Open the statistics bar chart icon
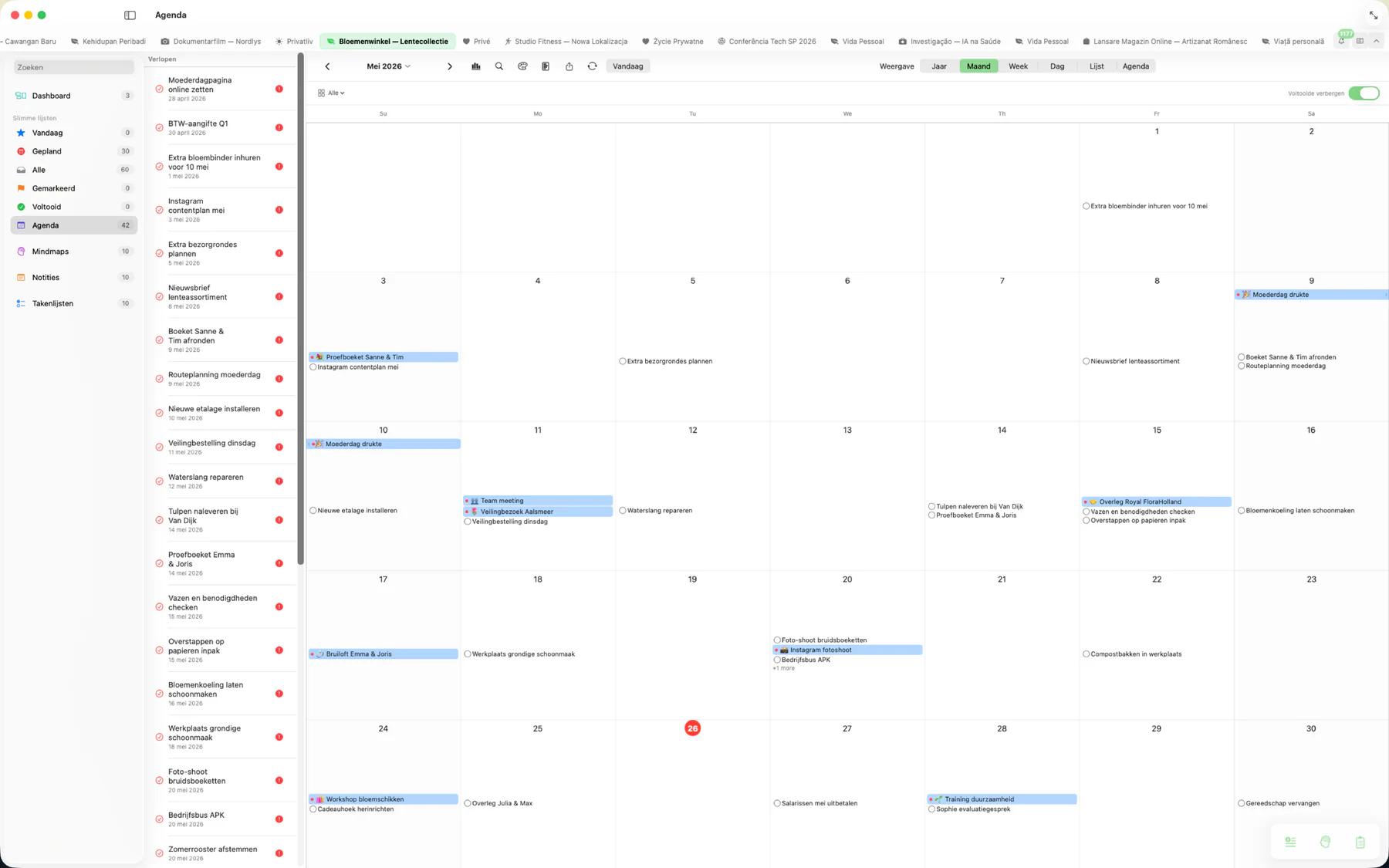The height and width of the screenshot is (868, 1389). tap(476, 66)
